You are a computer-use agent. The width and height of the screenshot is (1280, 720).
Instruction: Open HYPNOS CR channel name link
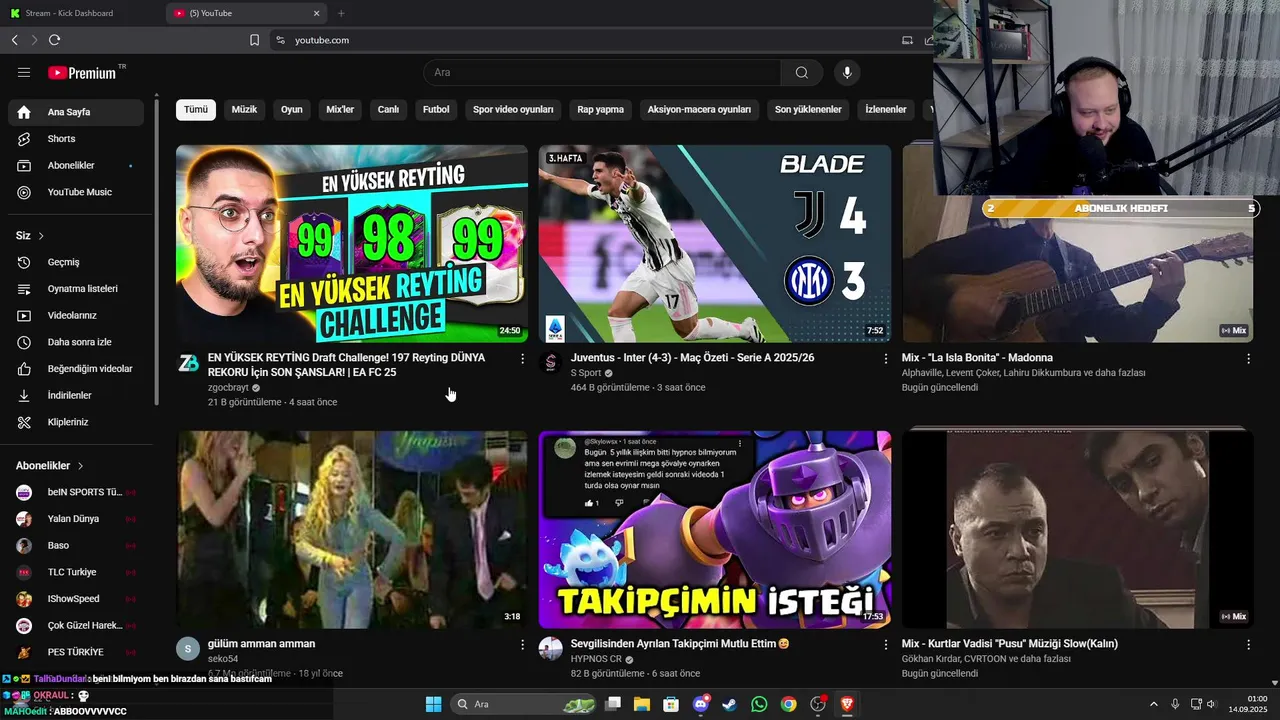click(596, 659)
